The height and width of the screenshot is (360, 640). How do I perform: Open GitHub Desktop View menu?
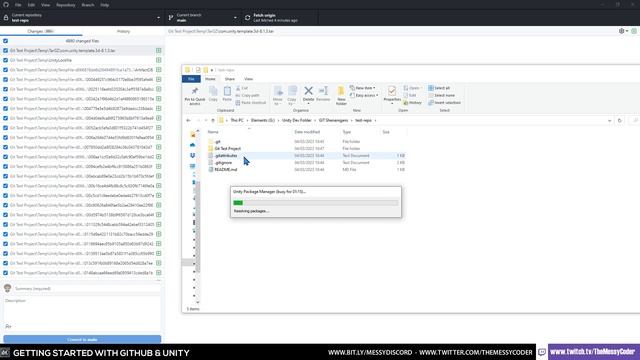pos(45,5)
